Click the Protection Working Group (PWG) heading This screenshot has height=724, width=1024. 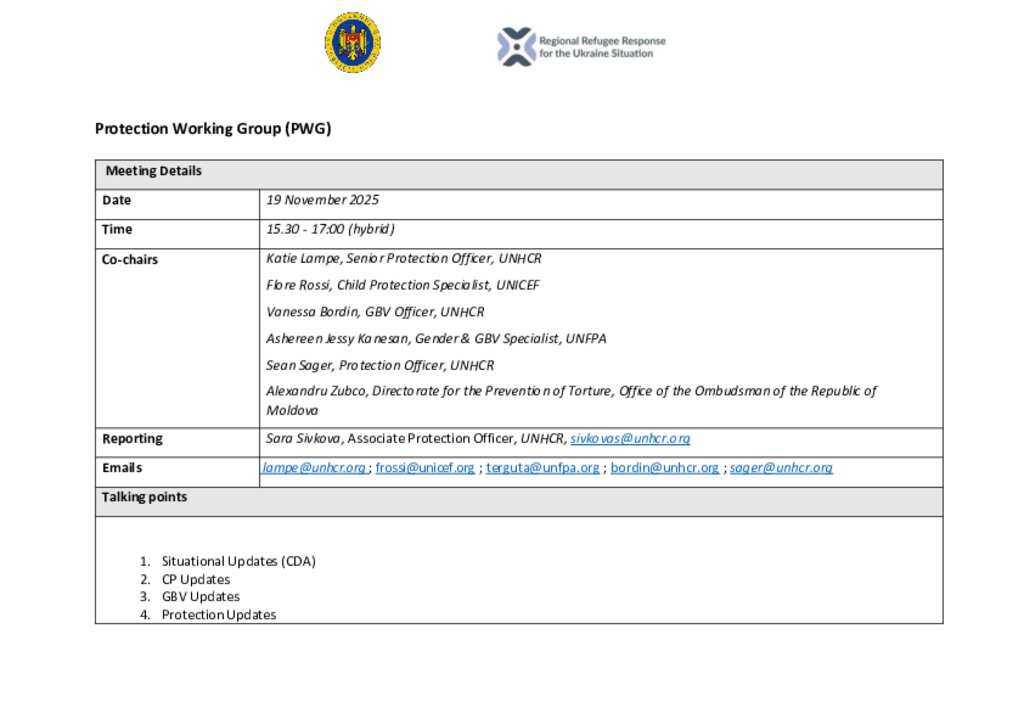213,129
